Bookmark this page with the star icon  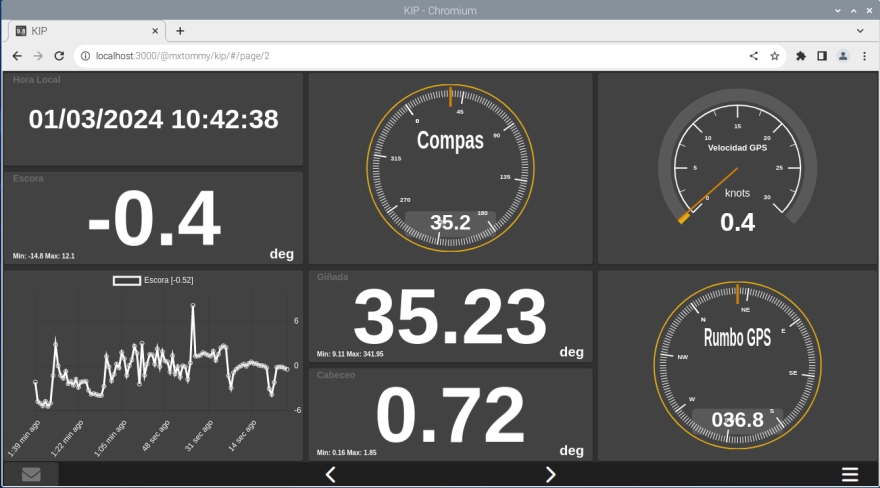coord(774,56)
